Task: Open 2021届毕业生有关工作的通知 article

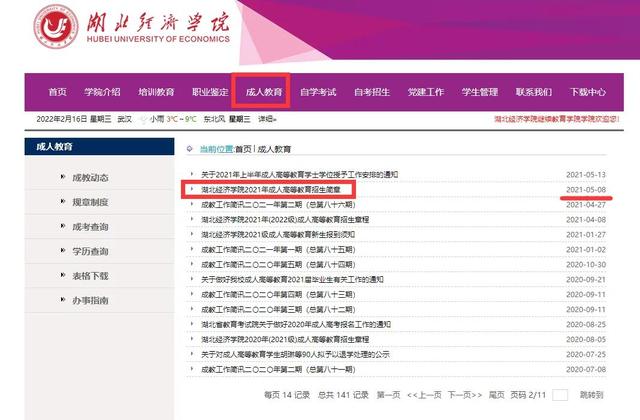Action: point(292,280)
